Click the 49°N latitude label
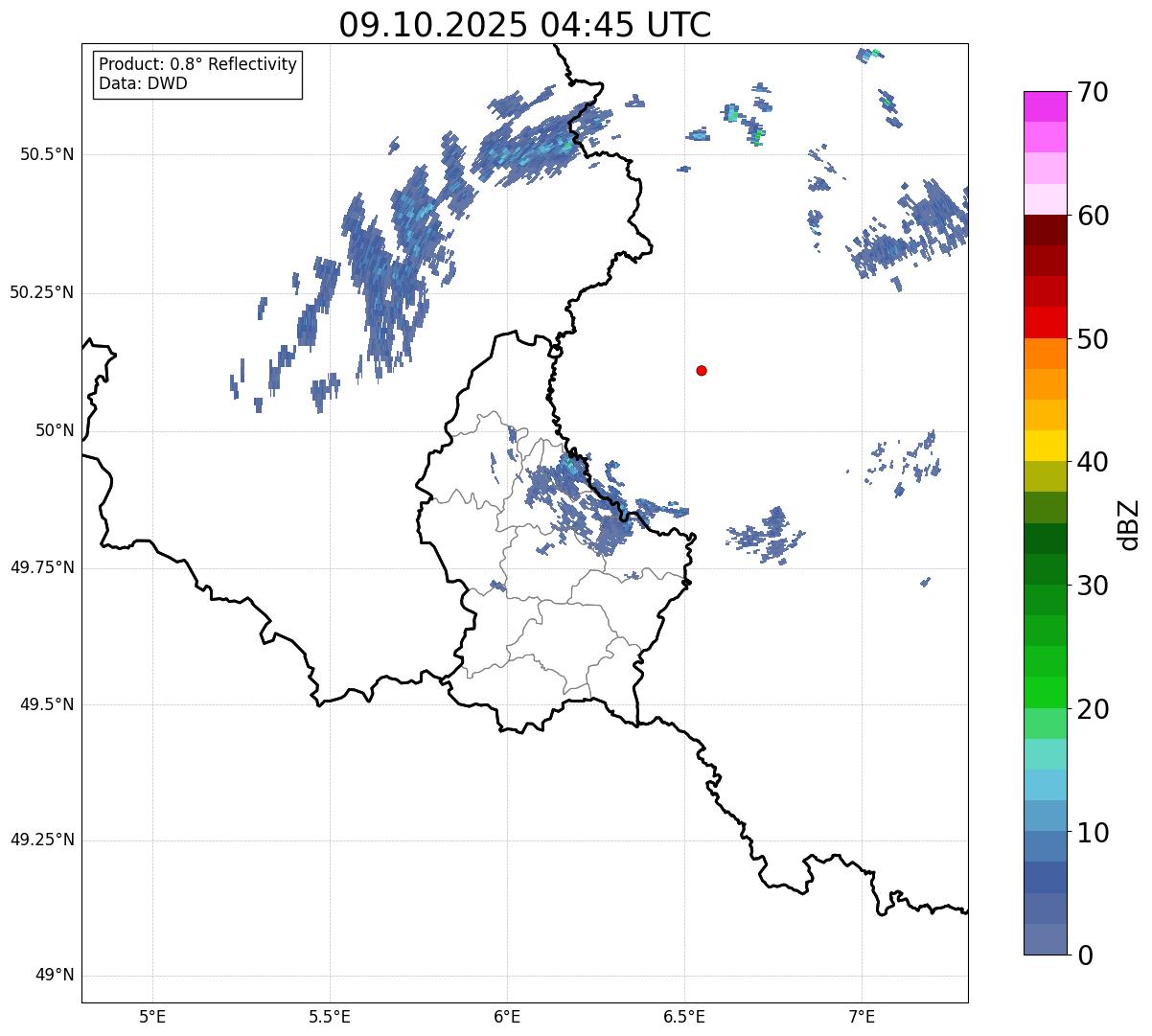Image resolution: width=1152 pixels, height=1036 pixels. [x=55, y=976]
